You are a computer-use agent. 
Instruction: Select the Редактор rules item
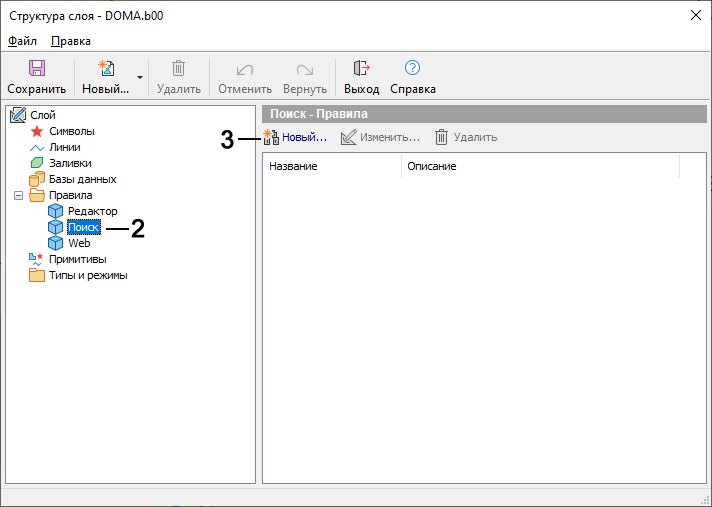(92, 211)
